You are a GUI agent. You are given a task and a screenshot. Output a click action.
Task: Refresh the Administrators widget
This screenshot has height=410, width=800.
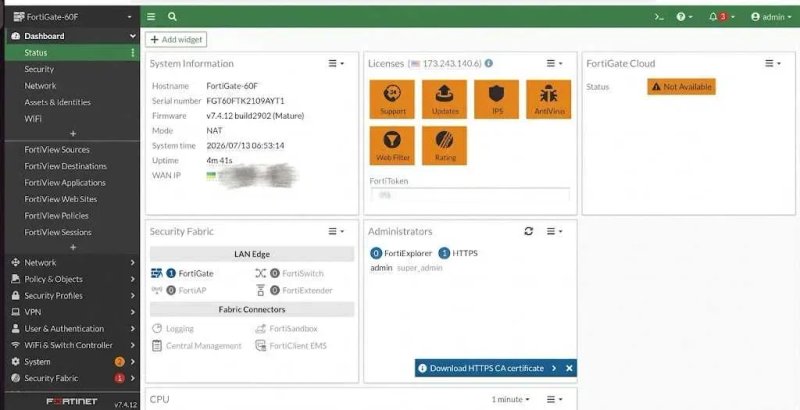[x=529, y=231]
